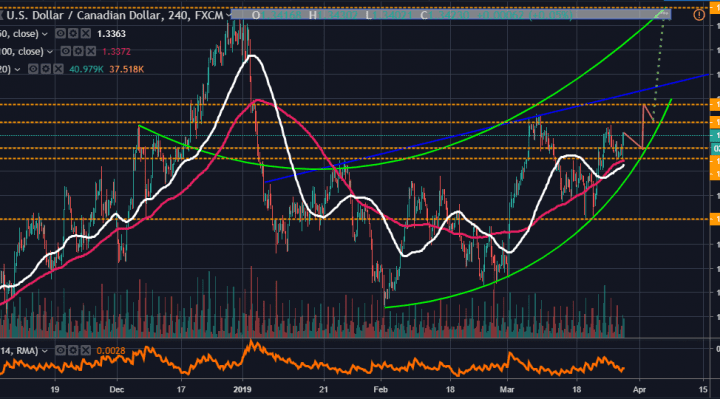Image resolution: width=720 pixels, height=399 pixels.
Task: Open settings gear for the 1.3363 indicator
Action: click(73, 34)
